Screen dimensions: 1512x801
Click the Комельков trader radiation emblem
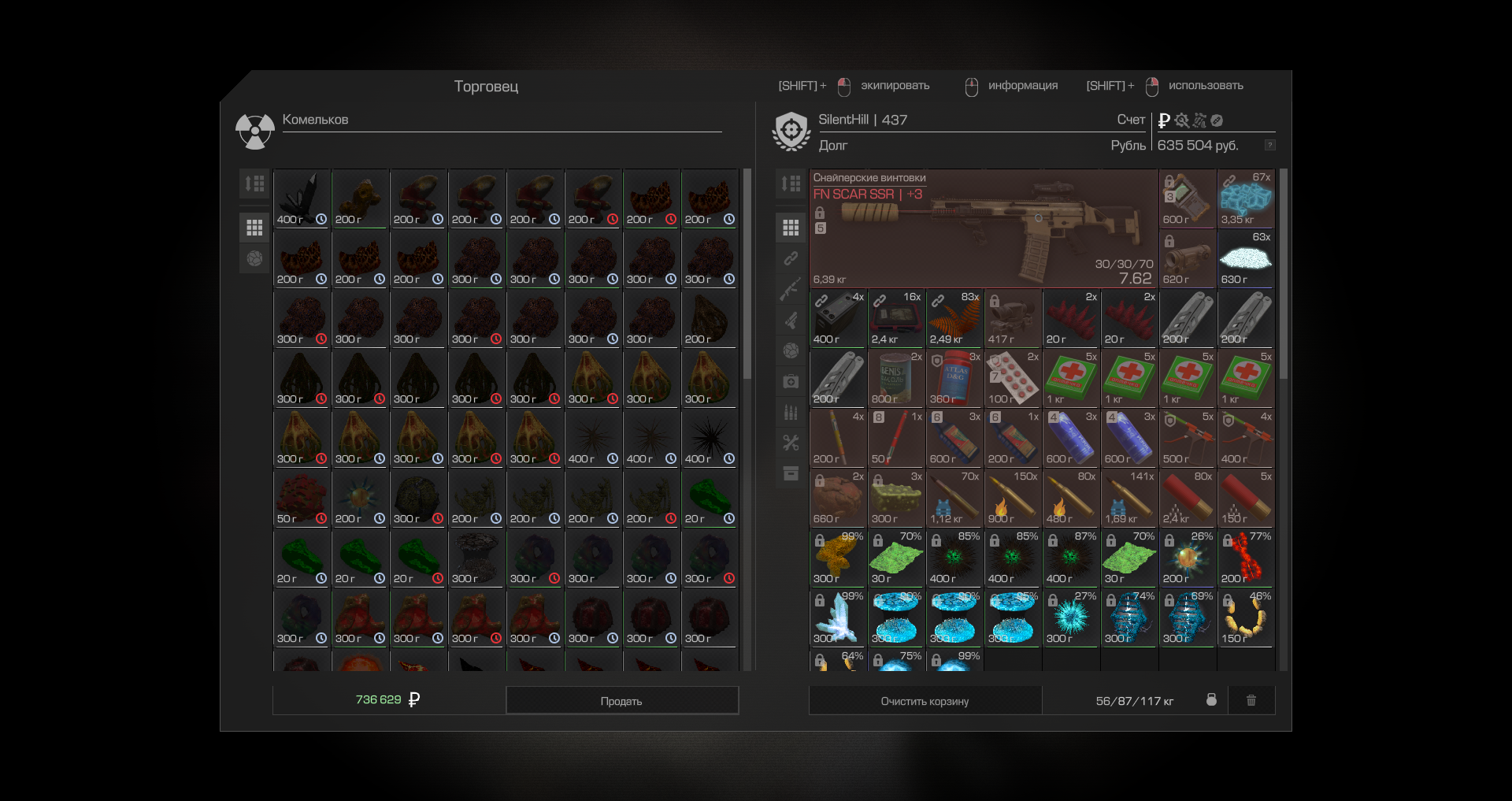pos(254,132)
